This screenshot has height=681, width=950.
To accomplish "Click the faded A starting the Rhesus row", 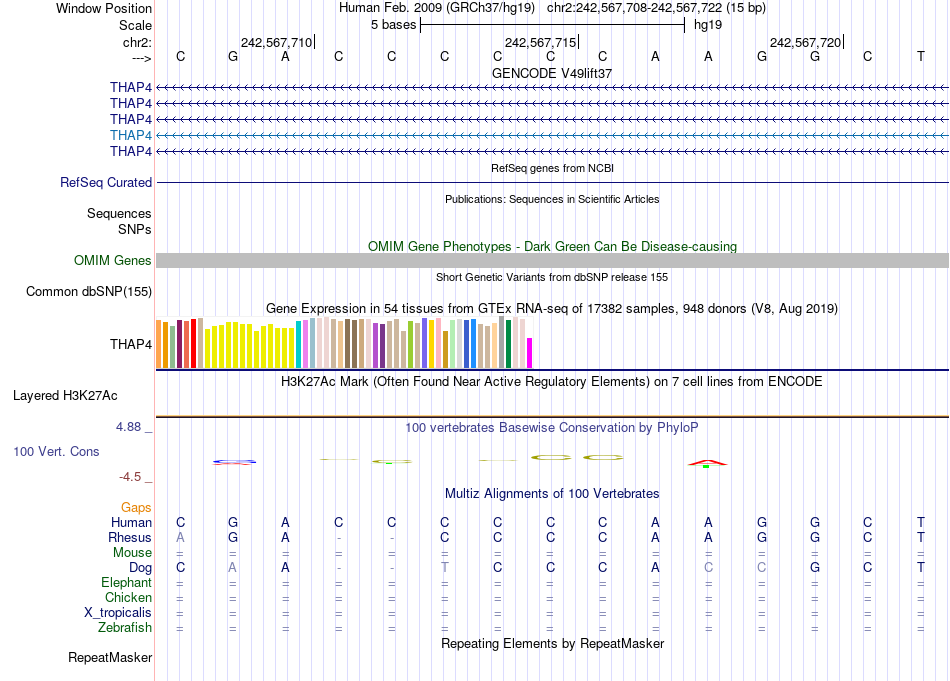I will [x=180, y=537].
